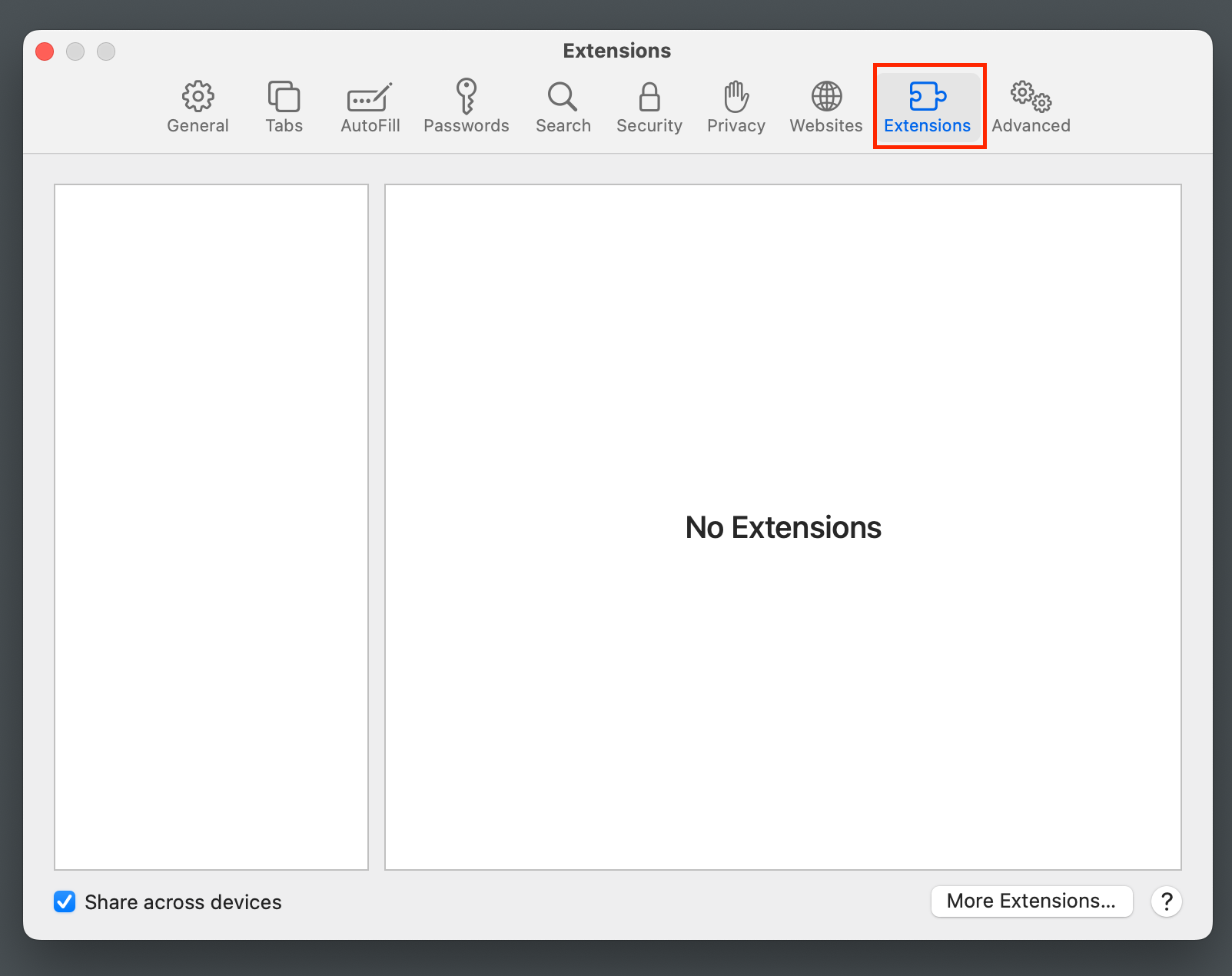Click the More Extensions… button

(x=1031, y=901)
